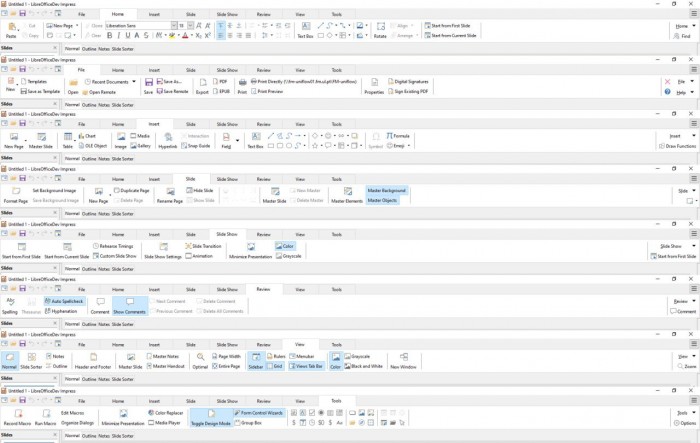The image size is (700, 443).
Task: Open Digital Signatures in File ribbon
Action: [408, 82]
